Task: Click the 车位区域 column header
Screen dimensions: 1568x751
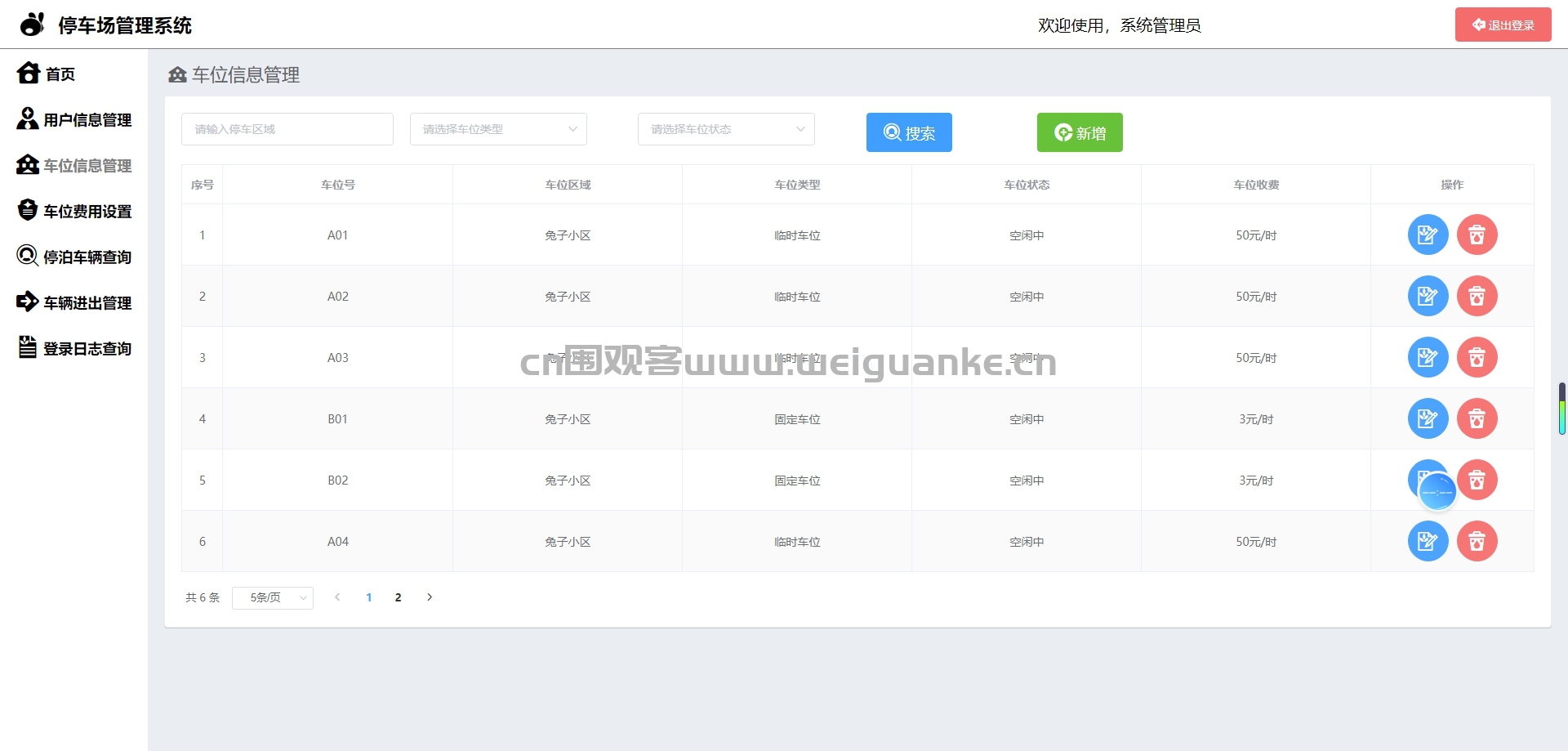Action: tap(568, 185)
